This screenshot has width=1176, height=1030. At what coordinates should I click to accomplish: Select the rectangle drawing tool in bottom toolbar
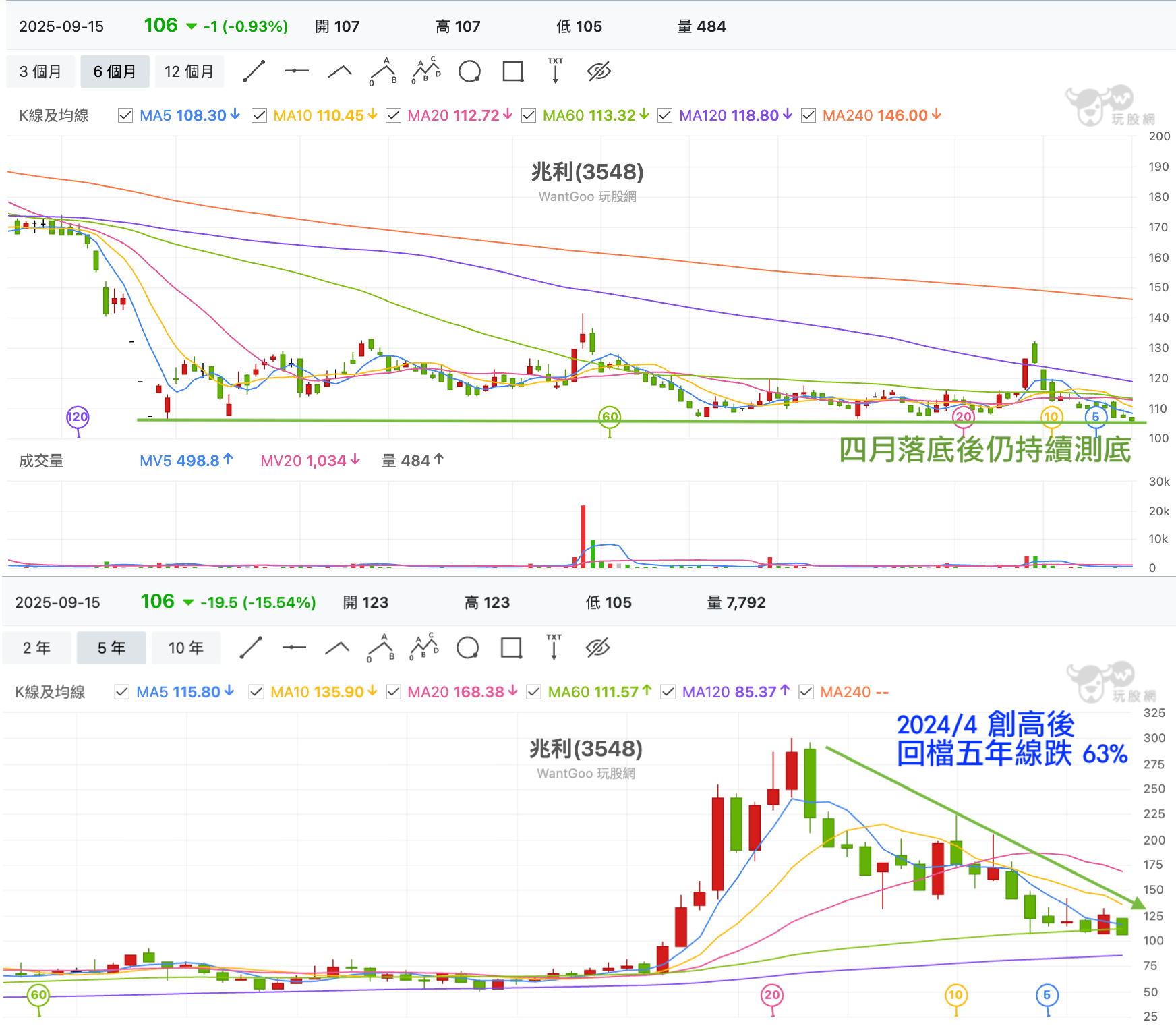pos(511,648)
